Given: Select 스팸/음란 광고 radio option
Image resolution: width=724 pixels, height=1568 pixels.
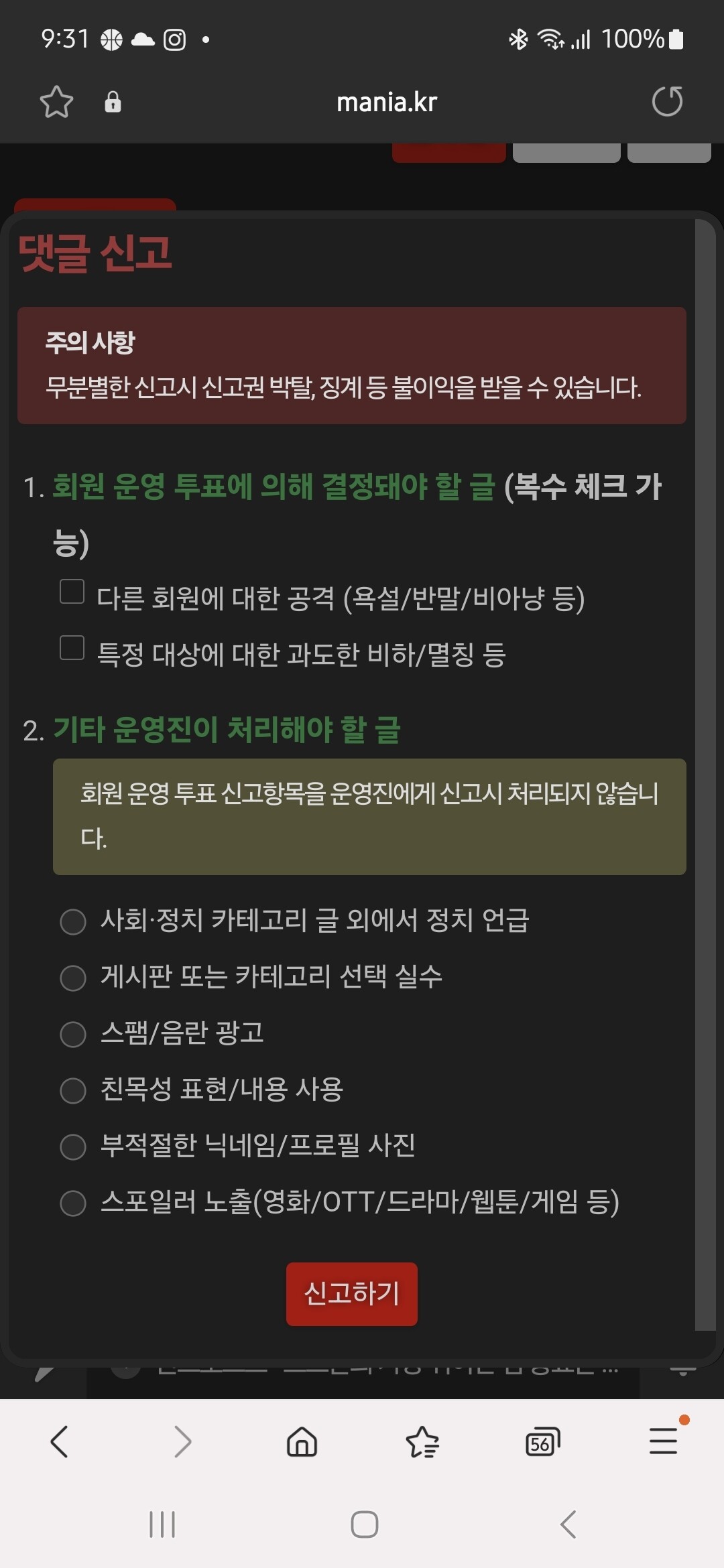Looking at the screenshot, I should click(73, 1034).
